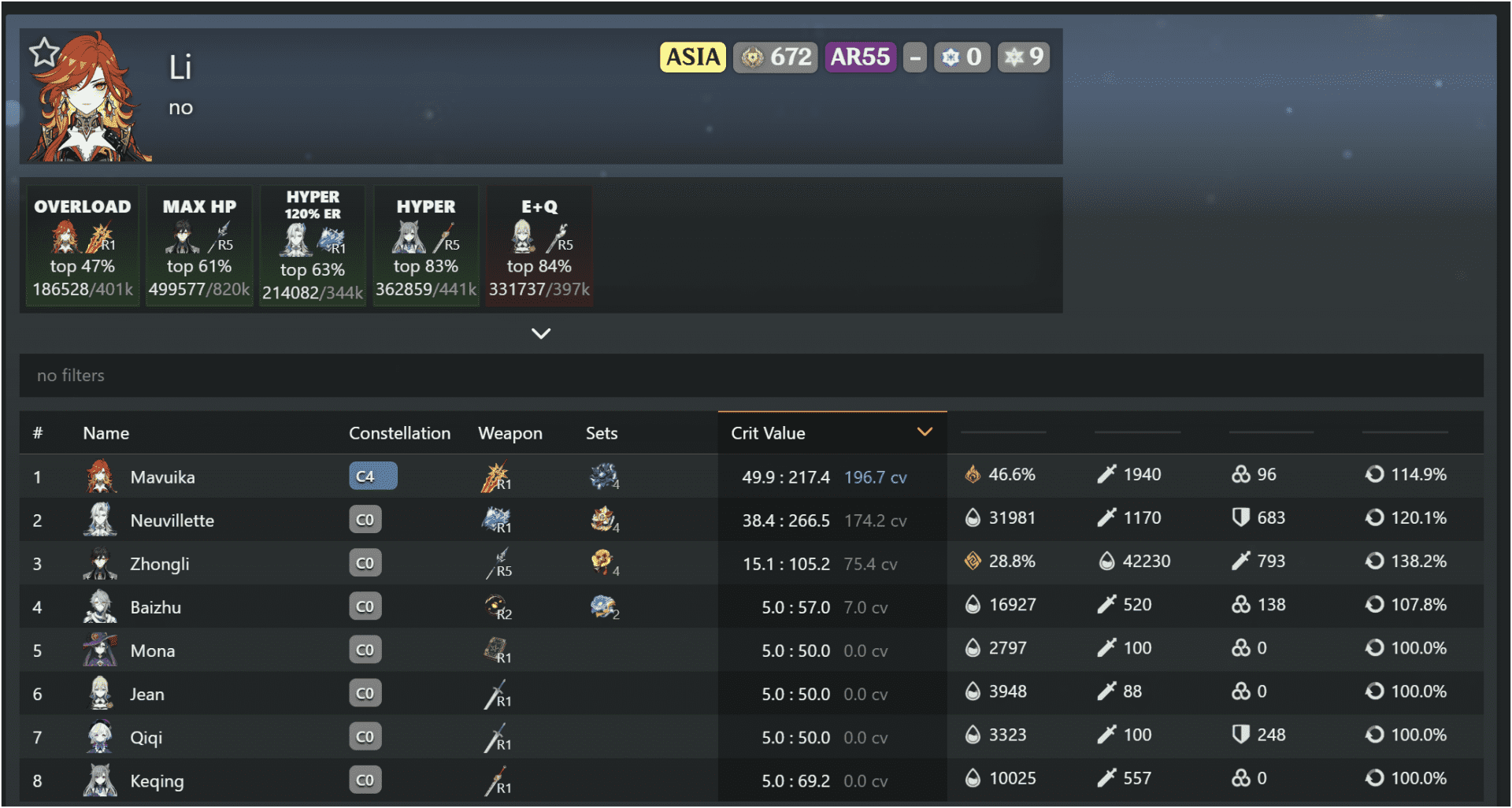
Task: Click the 672 achievements badge
Action: point(776,57)
